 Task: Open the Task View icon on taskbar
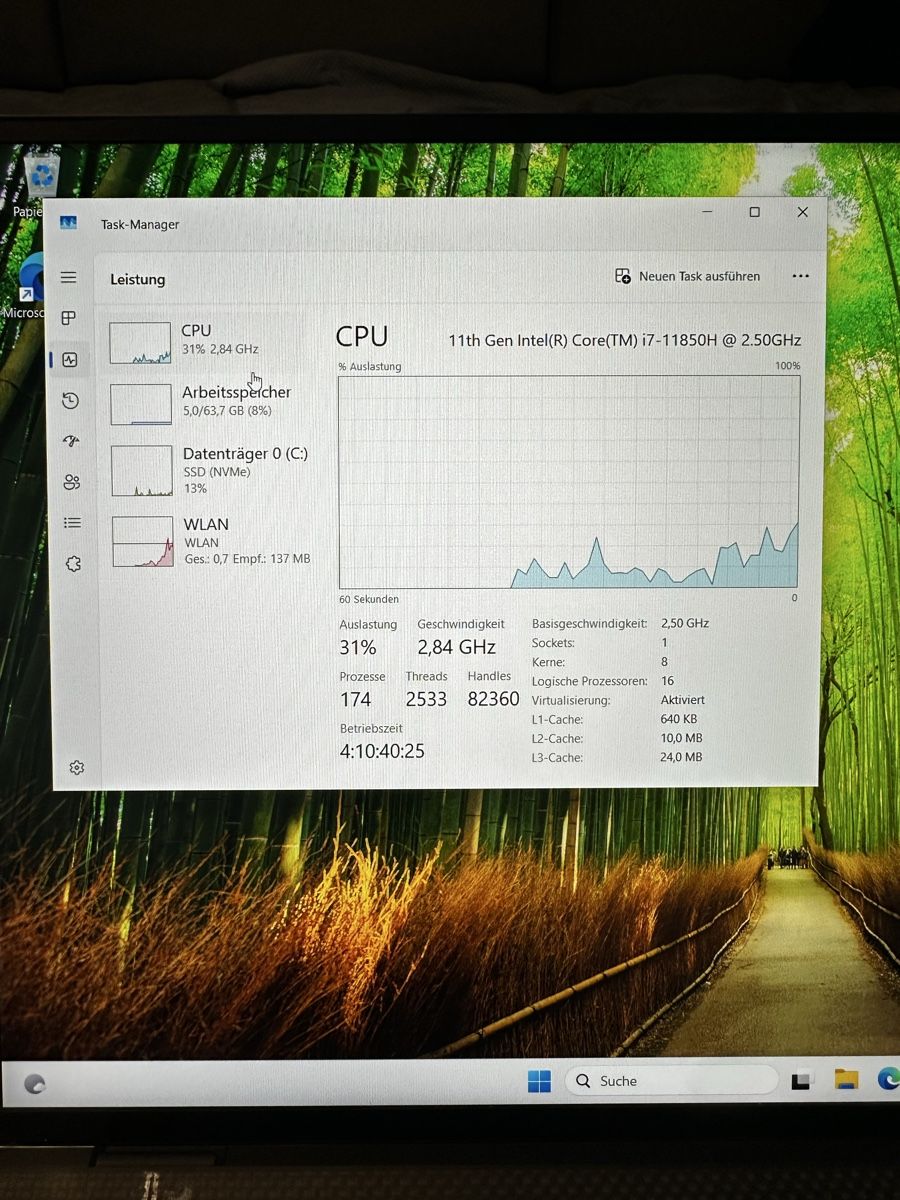(801, 1081)
